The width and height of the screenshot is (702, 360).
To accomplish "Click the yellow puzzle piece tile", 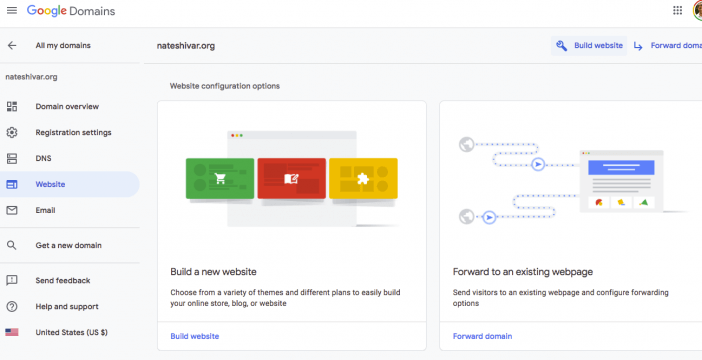I will pos(363,178).
